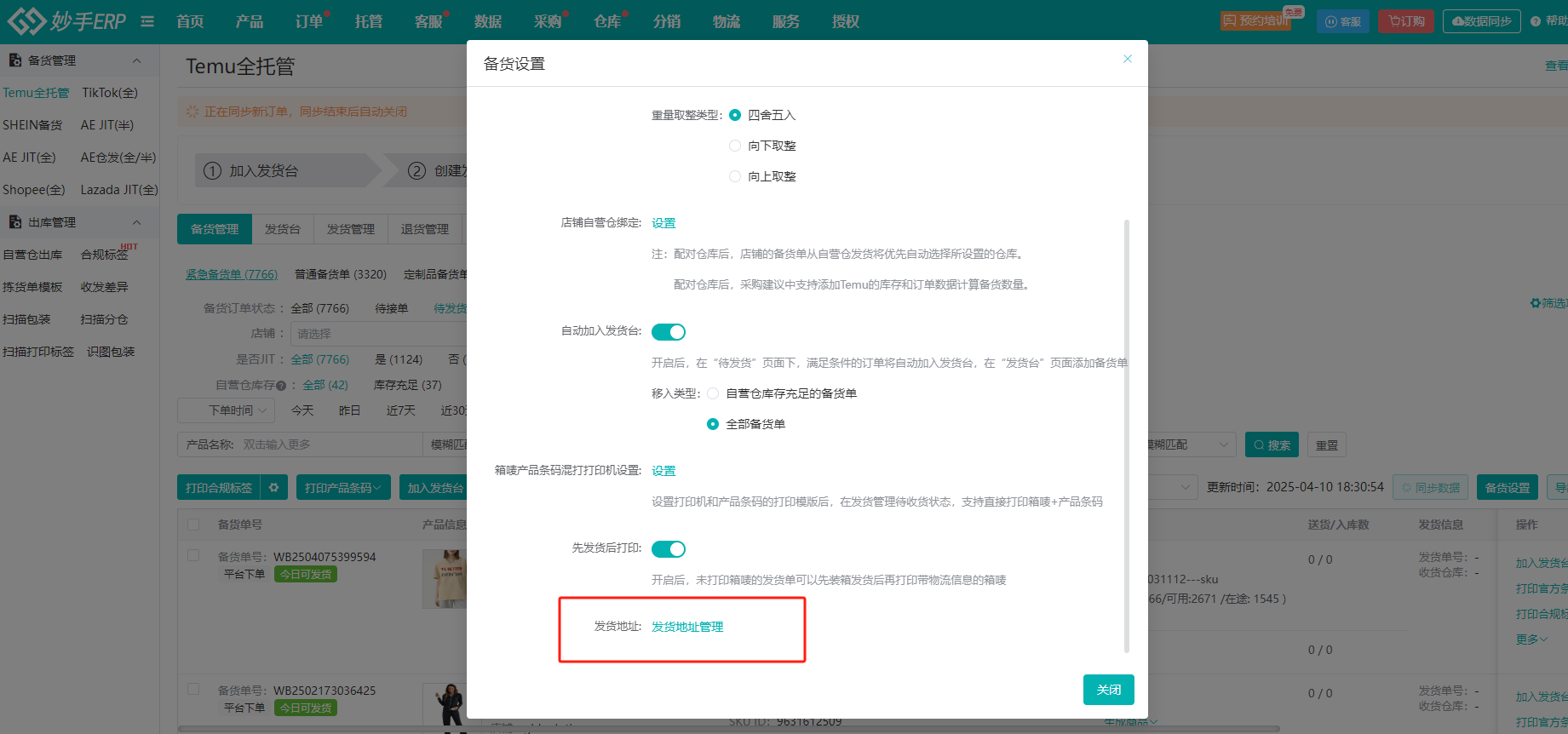Open SHEIN备货 in the sidebar
The height and width of the screenshot is (734, 1568).
pos(32,125)
